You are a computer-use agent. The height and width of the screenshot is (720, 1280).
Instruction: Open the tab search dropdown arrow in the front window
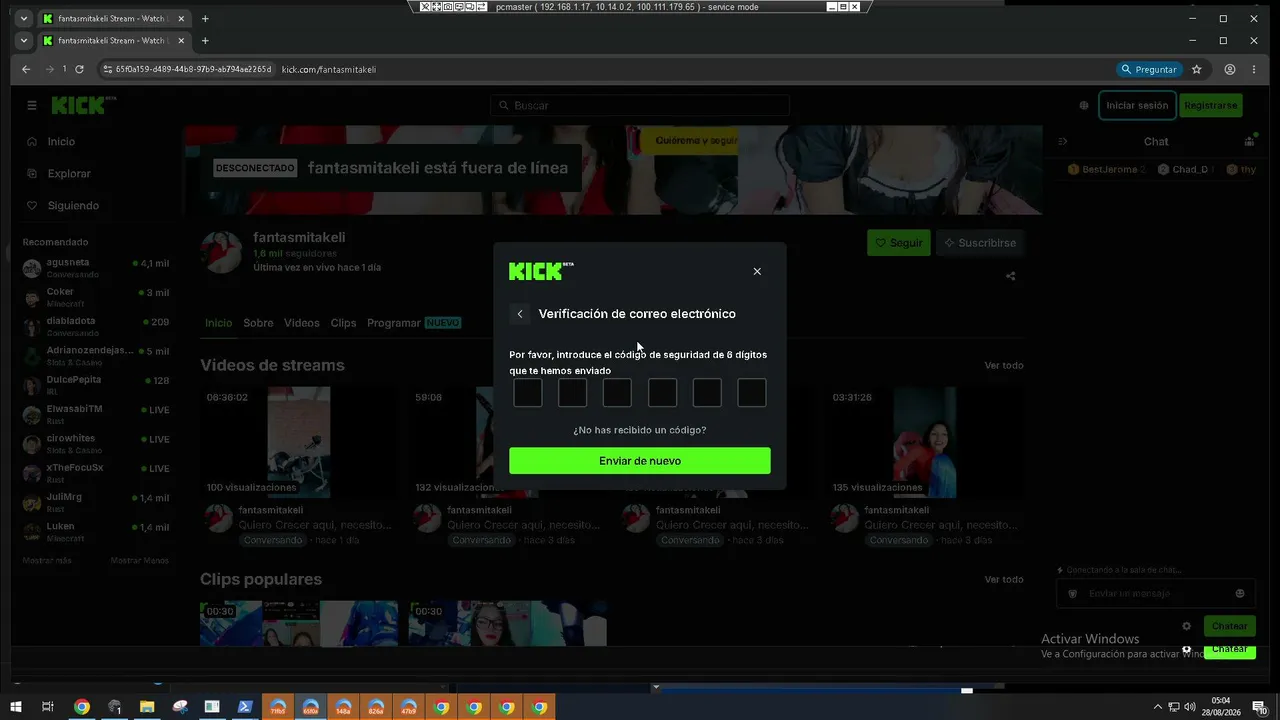click(24, 41)
